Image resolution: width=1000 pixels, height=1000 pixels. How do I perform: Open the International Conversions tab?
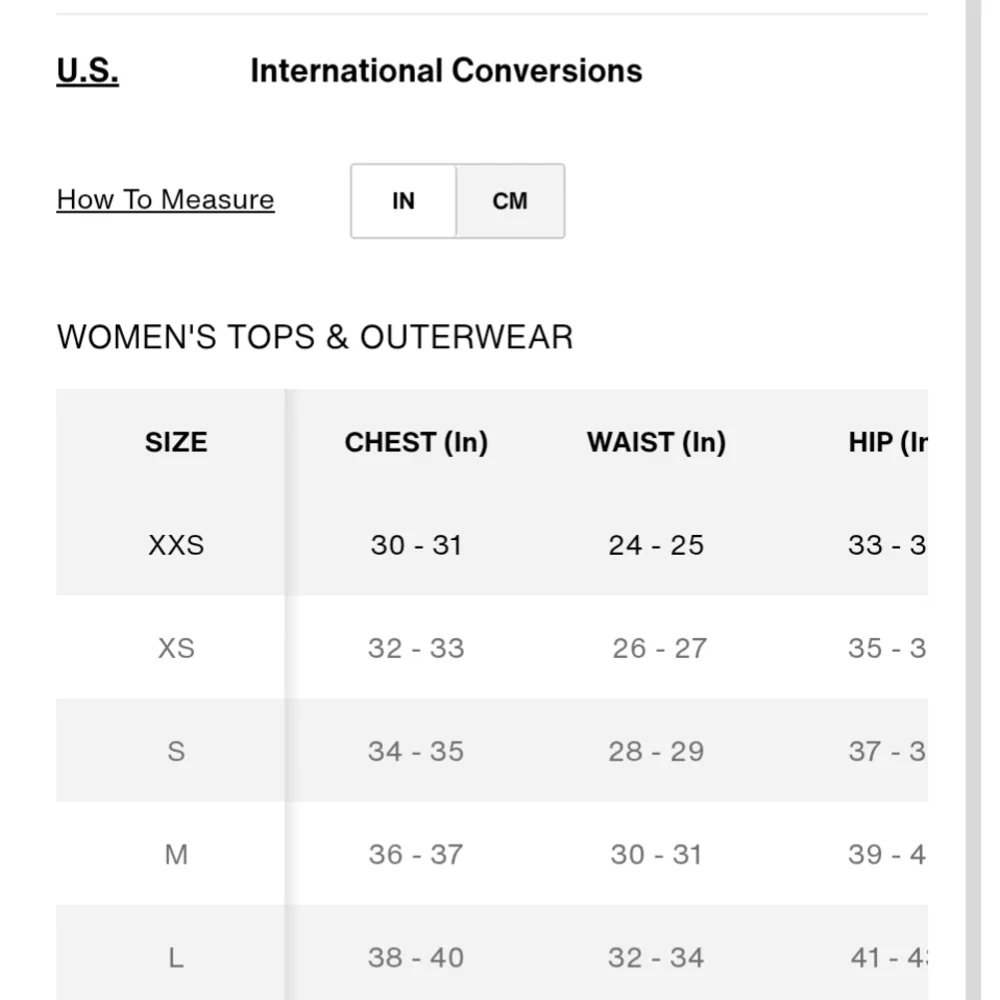pyautogui.click(x=446, y=70)
